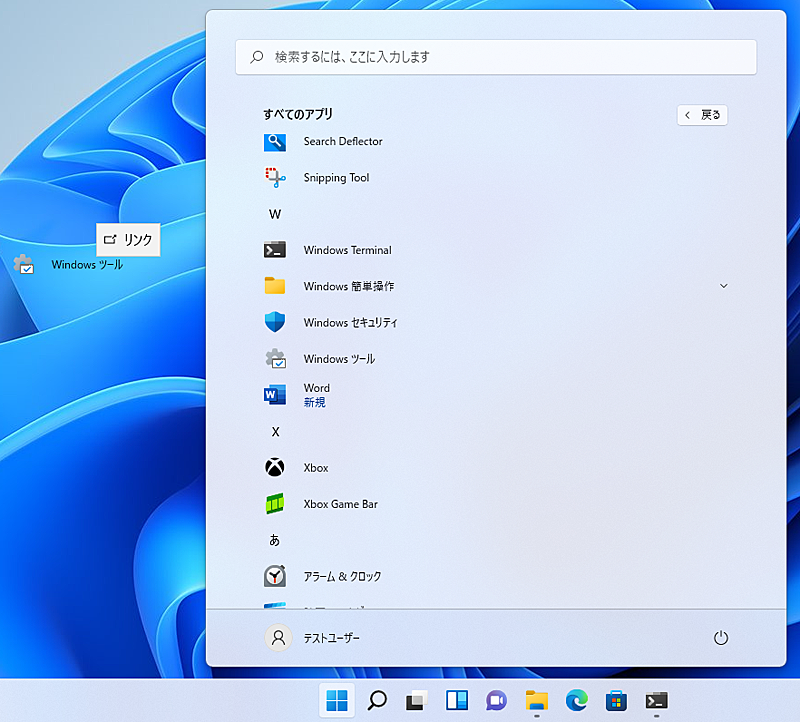Open アラーム & クロック clock icon
The image size is (800, 722).
[x=274, y=576]
